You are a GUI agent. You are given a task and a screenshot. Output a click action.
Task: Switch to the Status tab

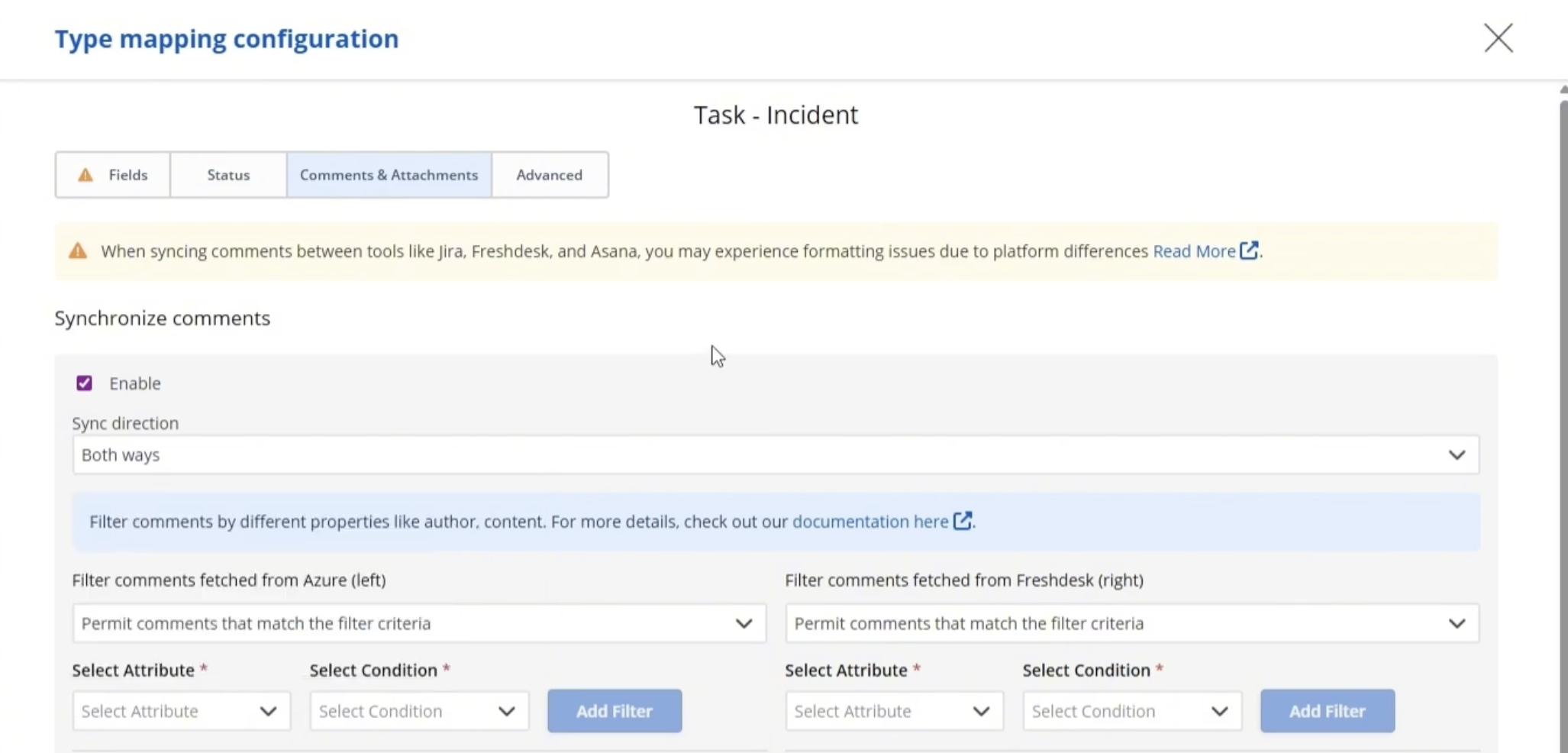(x=228, y=175)
